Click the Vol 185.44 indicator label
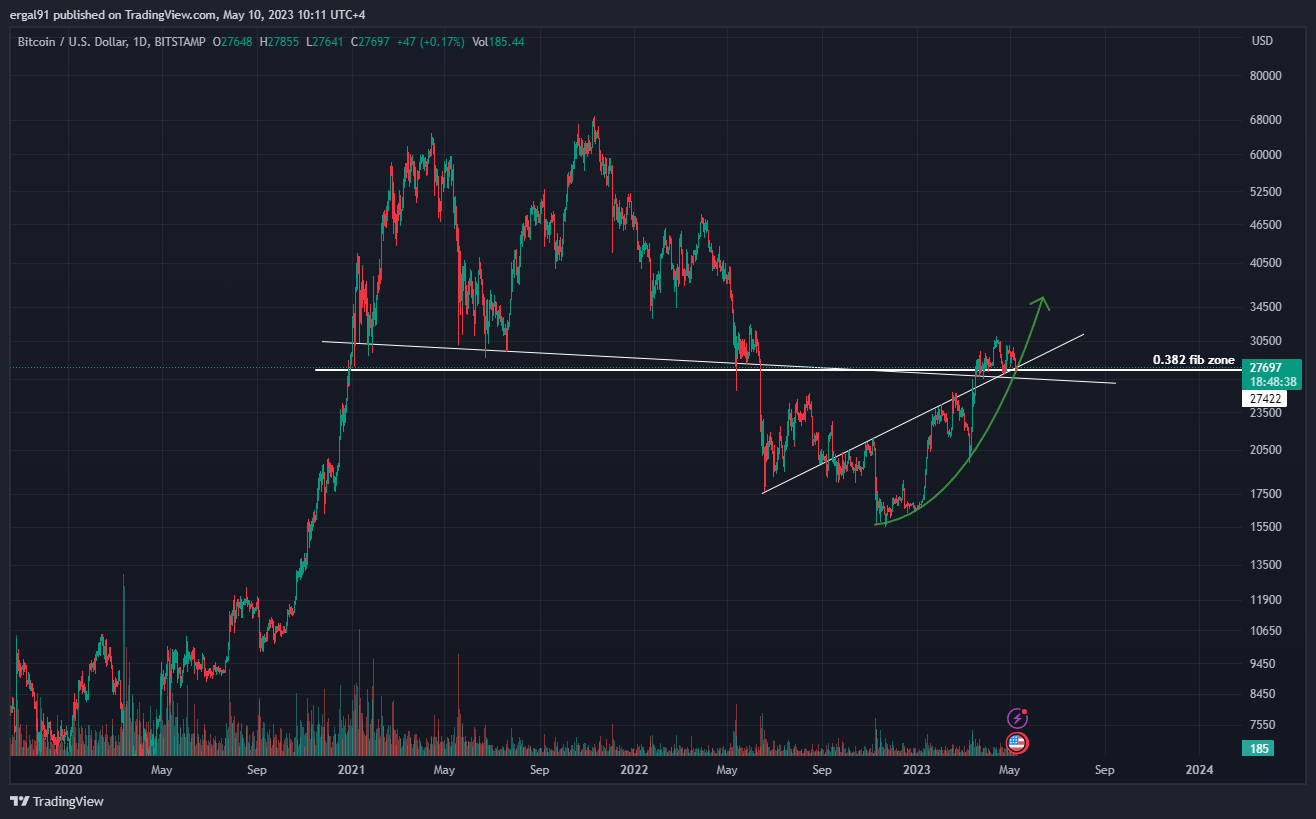1316x819 pixels. click(x=498, y=42)
